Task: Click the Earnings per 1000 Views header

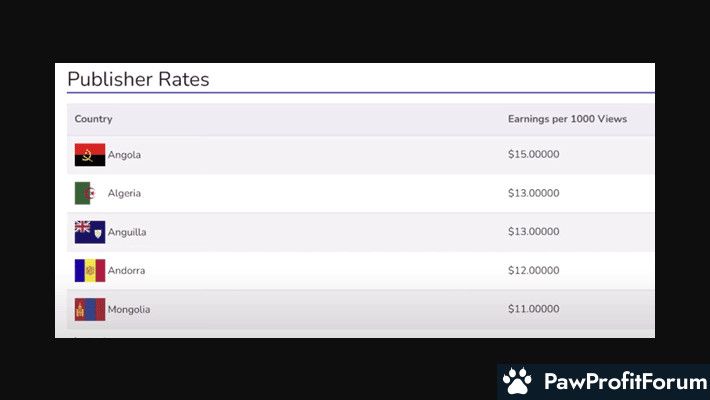Action: click(x=567, y=119)
